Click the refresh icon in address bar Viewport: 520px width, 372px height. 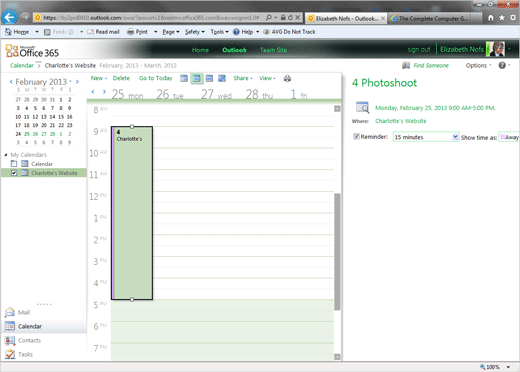point(290,18)
